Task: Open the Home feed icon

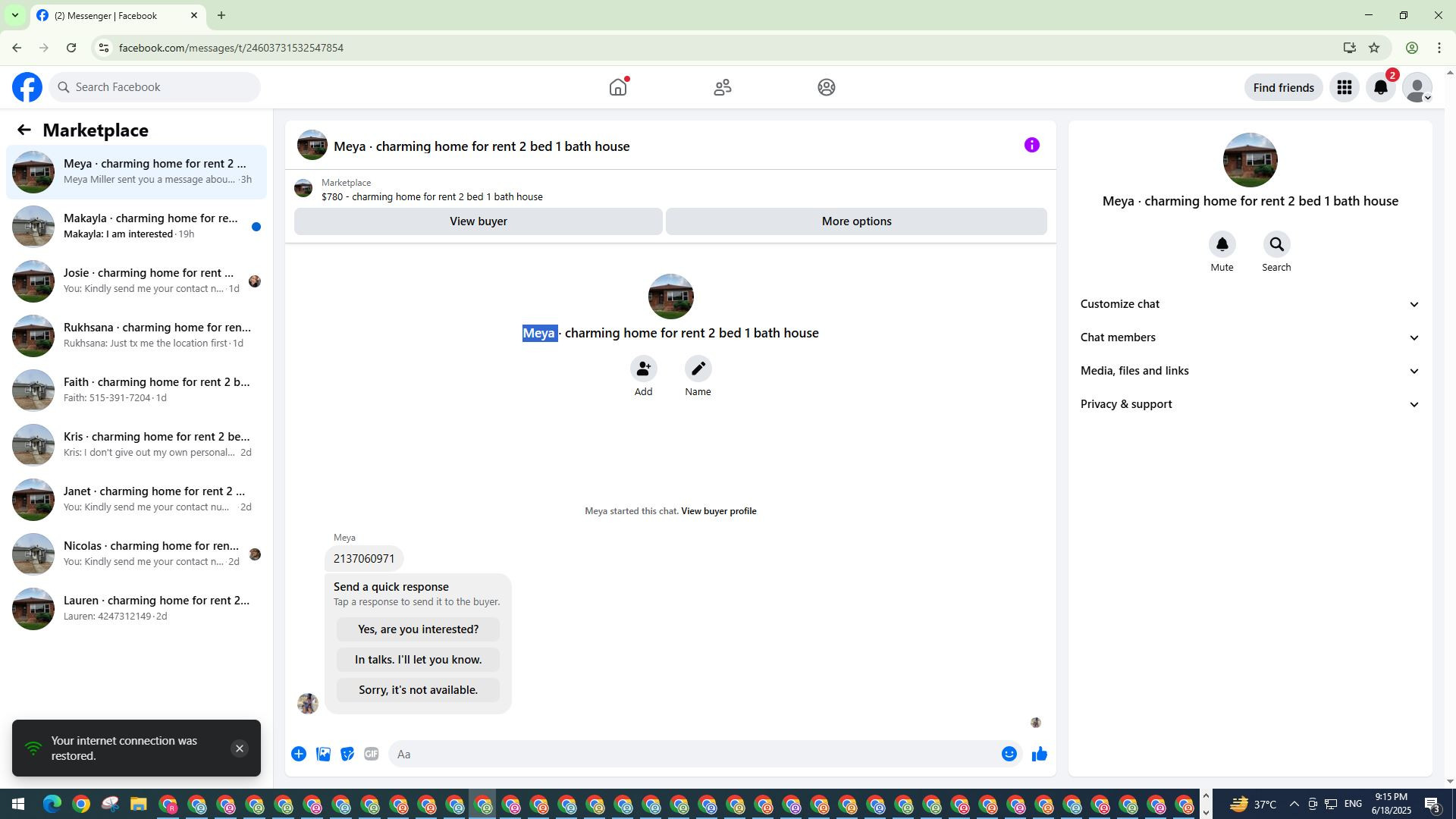Action: point(618,87)
